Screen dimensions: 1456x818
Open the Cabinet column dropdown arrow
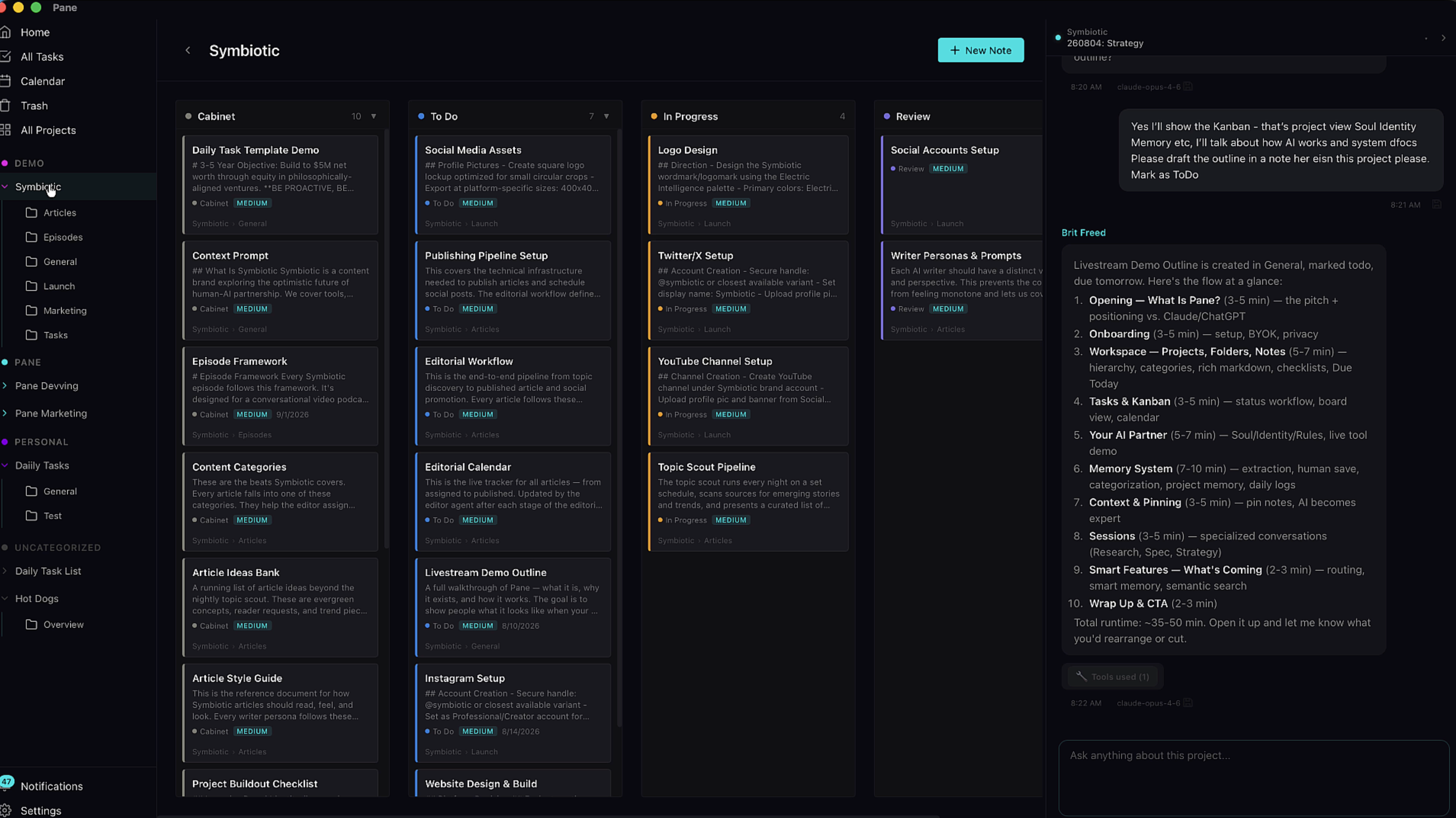pos(374,116)
